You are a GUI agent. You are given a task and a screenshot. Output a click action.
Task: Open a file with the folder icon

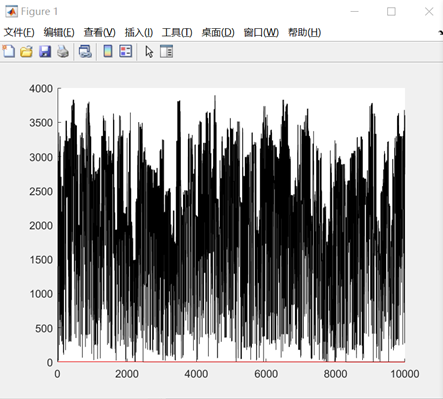(x=26, y=52)
